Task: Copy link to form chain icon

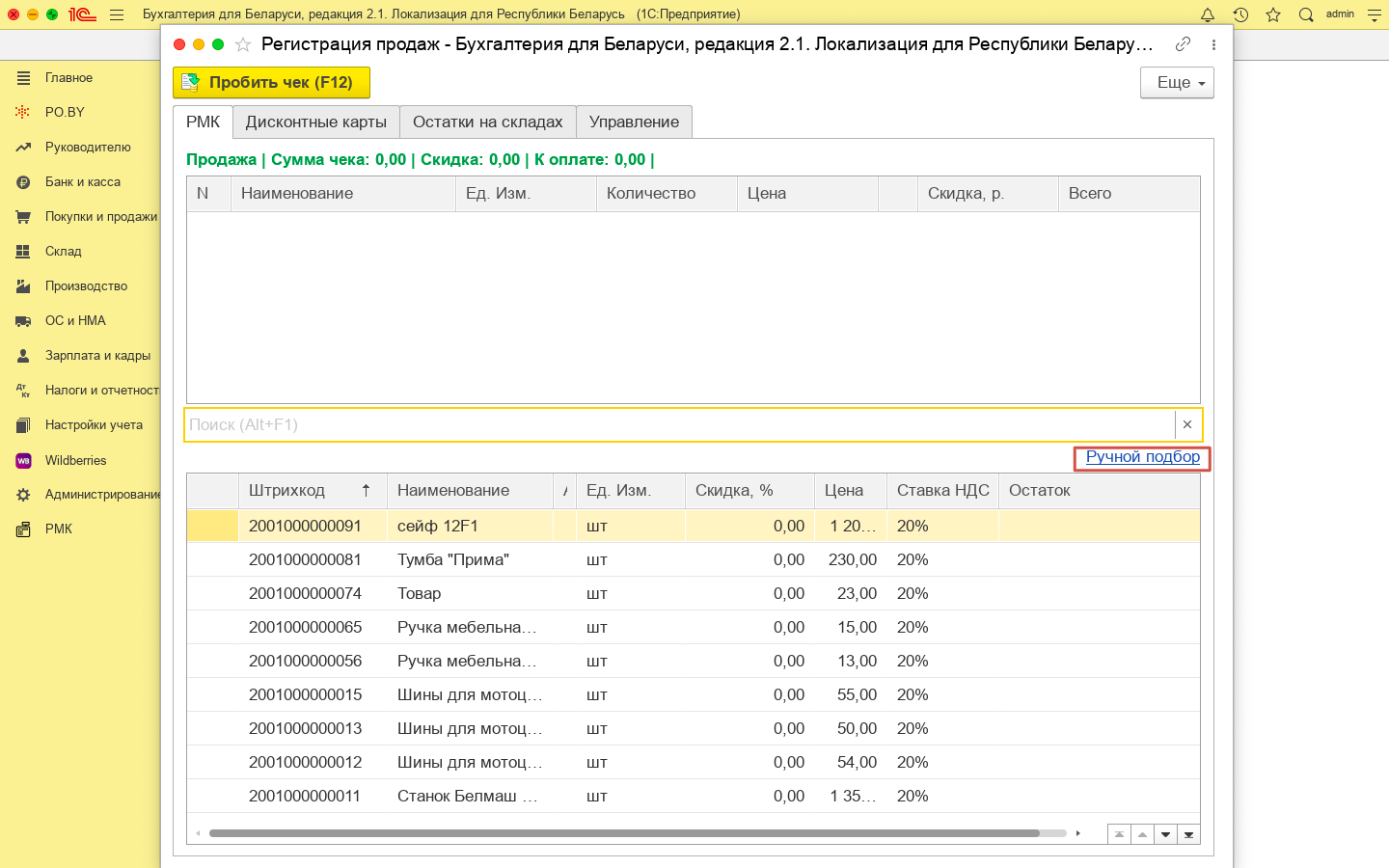Action: click(1183, 44)
